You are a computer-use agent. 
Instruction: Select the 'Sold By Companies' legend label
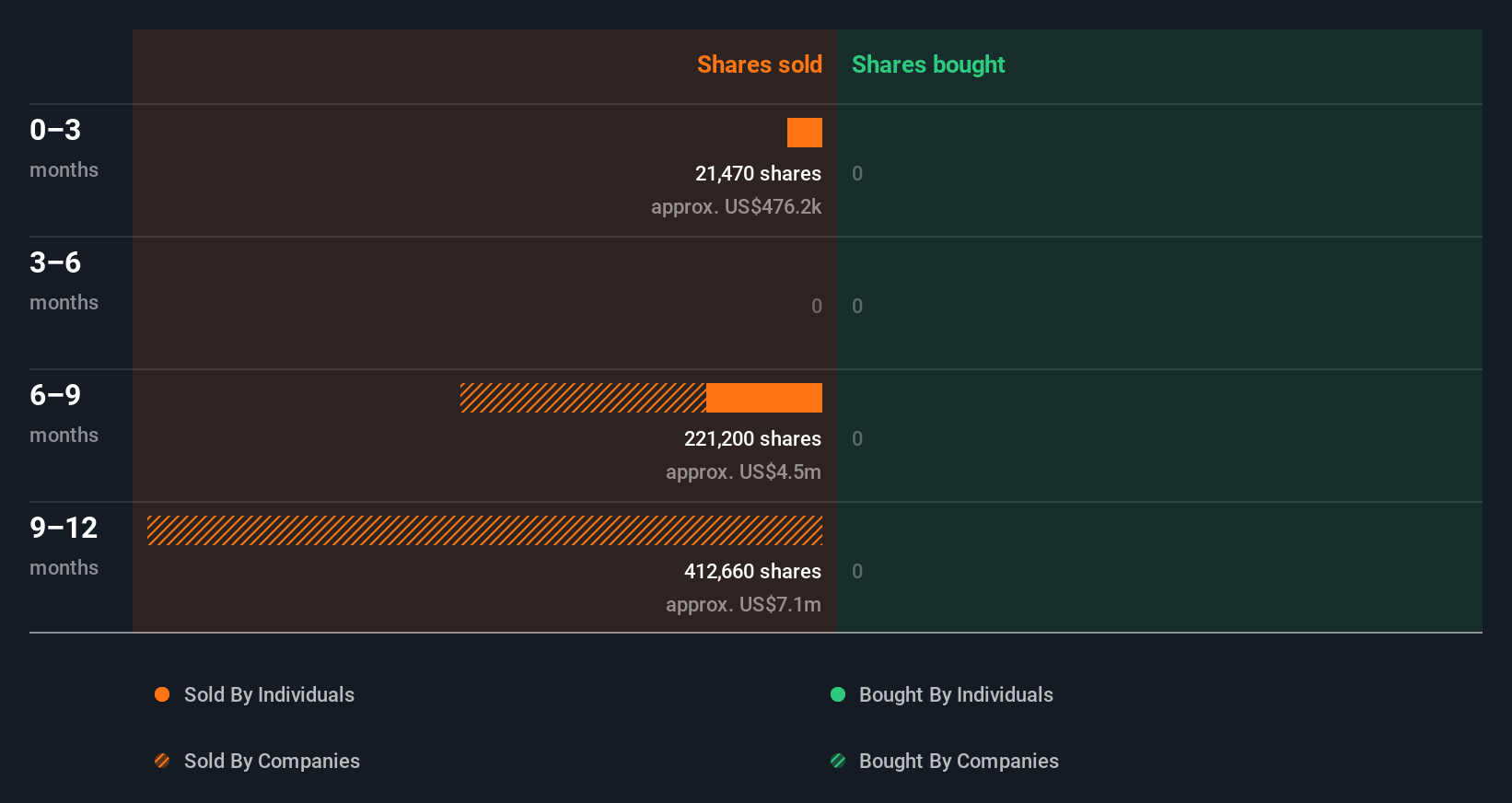click(x=272, y=761)
